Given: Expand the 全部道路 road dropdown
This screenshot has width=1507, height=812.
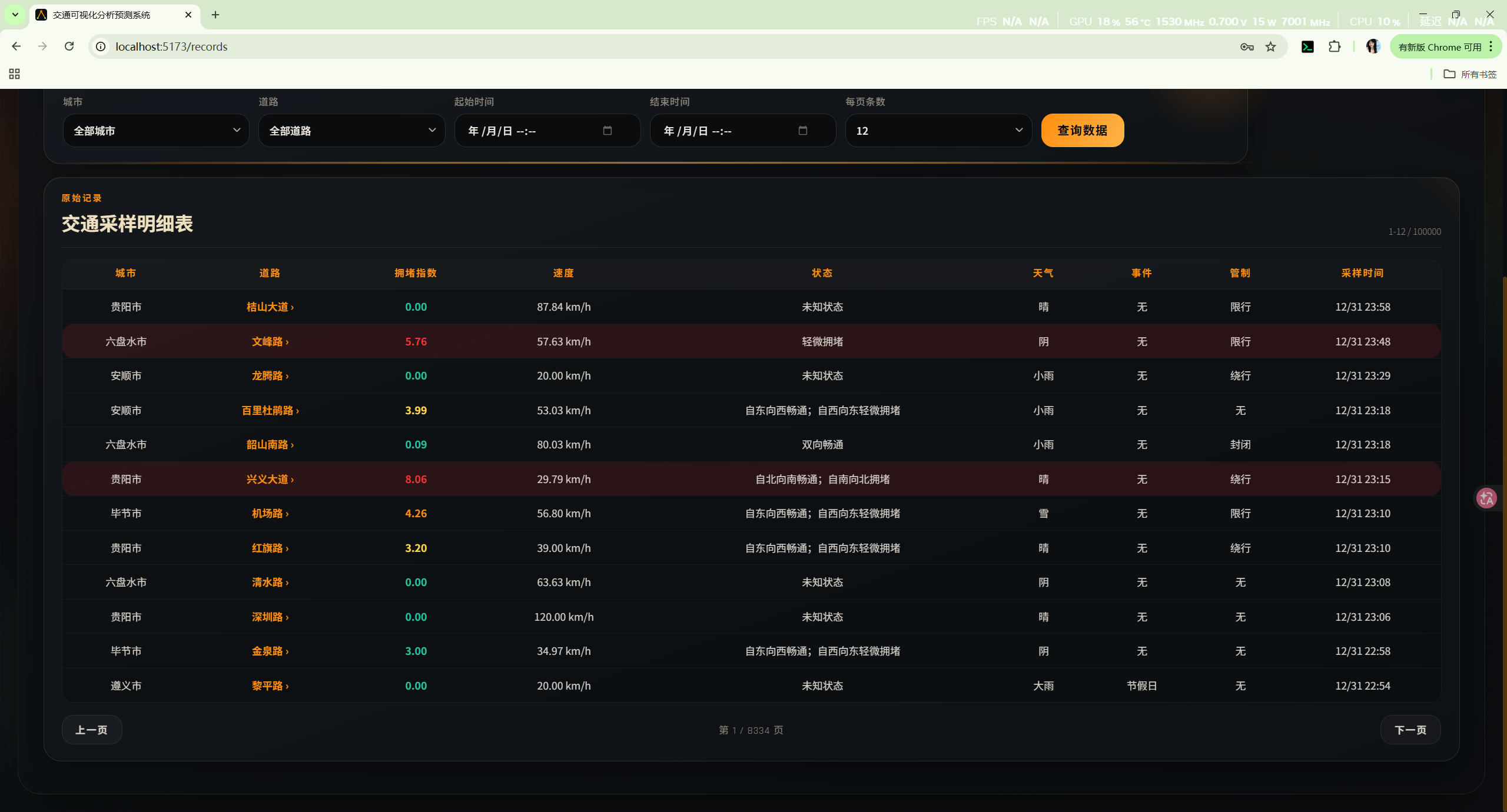Looking at the screenshot, I should (x=351, y=131).
